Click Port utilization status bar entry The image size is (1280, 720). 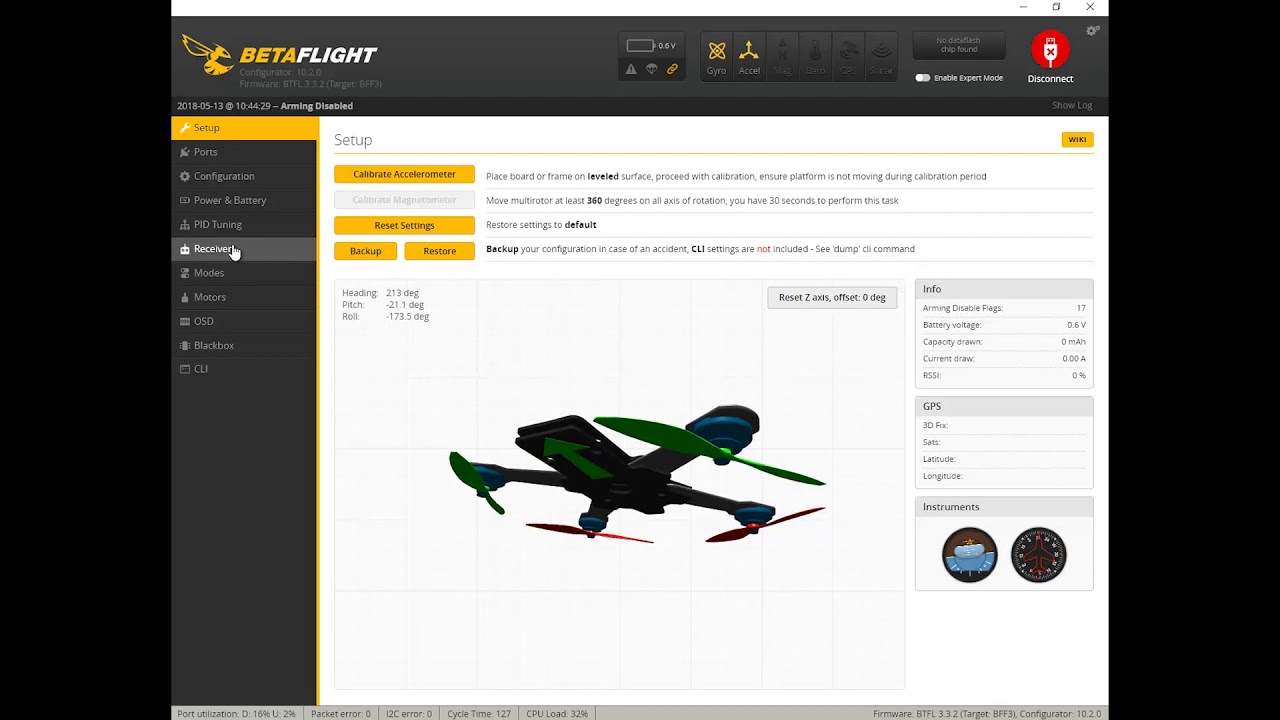[236, 714]
